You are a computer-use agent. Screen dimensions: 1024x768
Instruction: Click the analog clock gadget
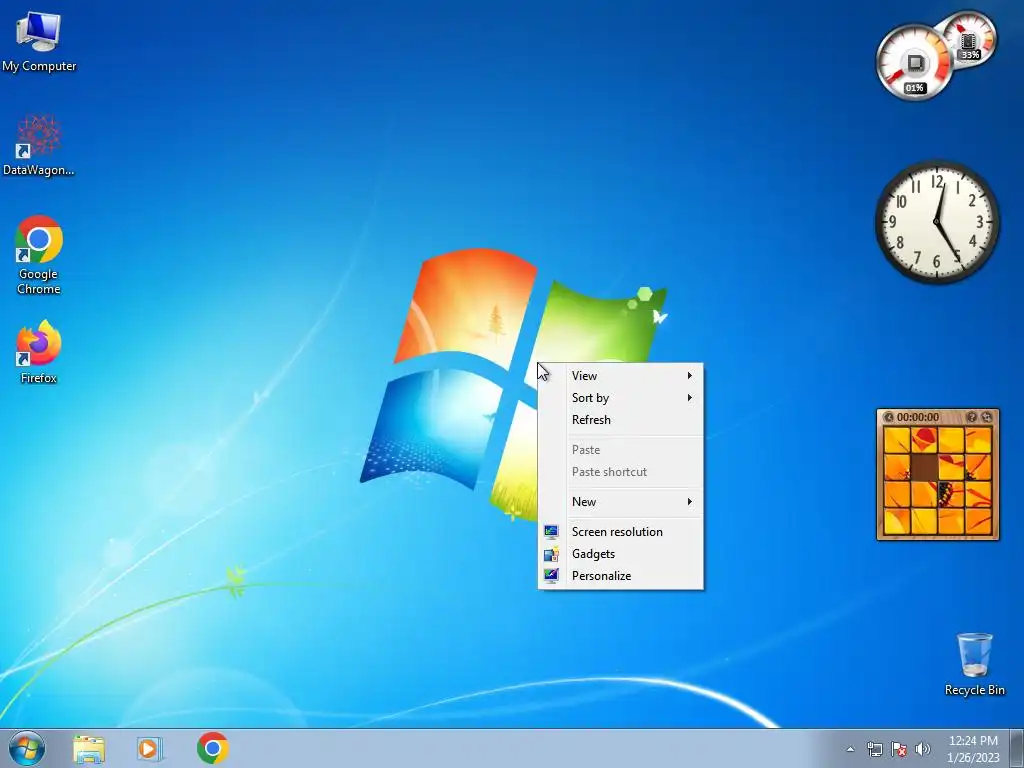(937, 222)
